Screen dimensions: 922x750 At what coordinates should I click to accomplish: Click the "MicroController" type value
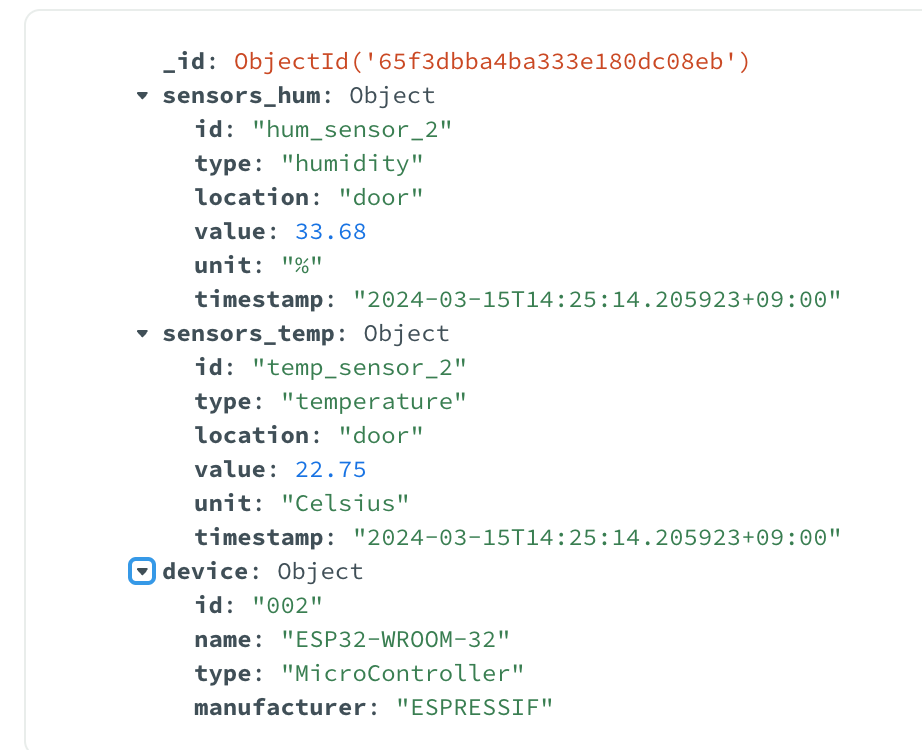(403, 673)
